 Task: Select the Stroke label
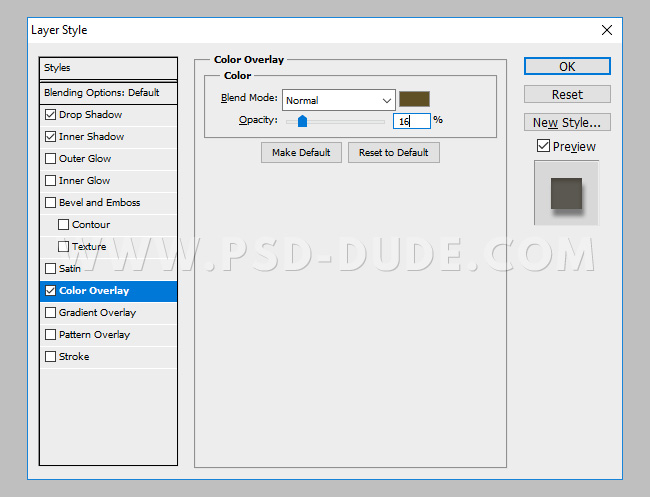[74, 356]
